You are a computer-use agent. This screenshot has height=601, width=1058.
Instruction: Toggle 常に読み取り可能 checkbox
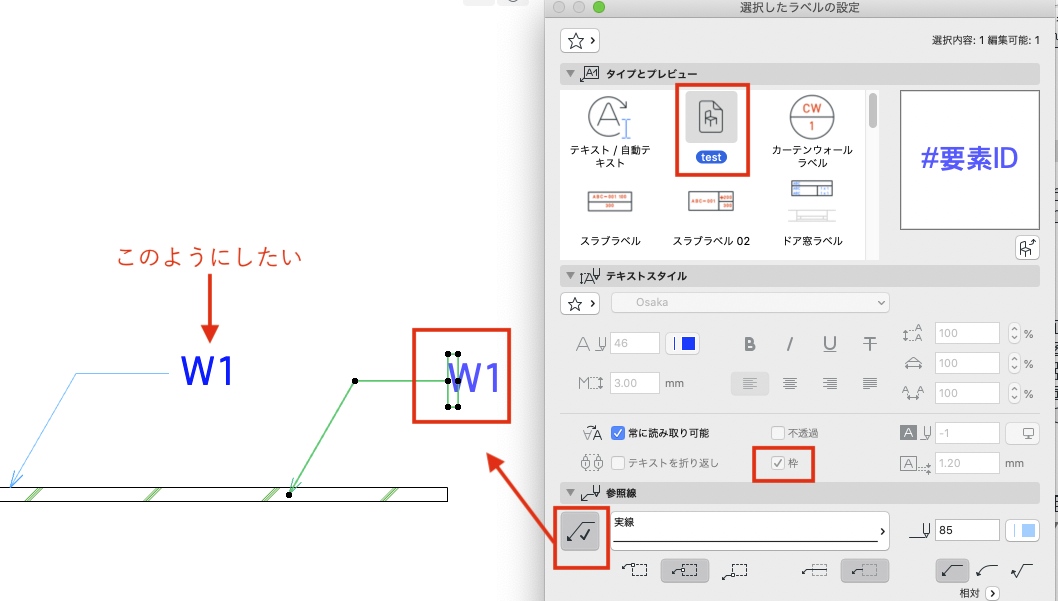click(617, 433)
